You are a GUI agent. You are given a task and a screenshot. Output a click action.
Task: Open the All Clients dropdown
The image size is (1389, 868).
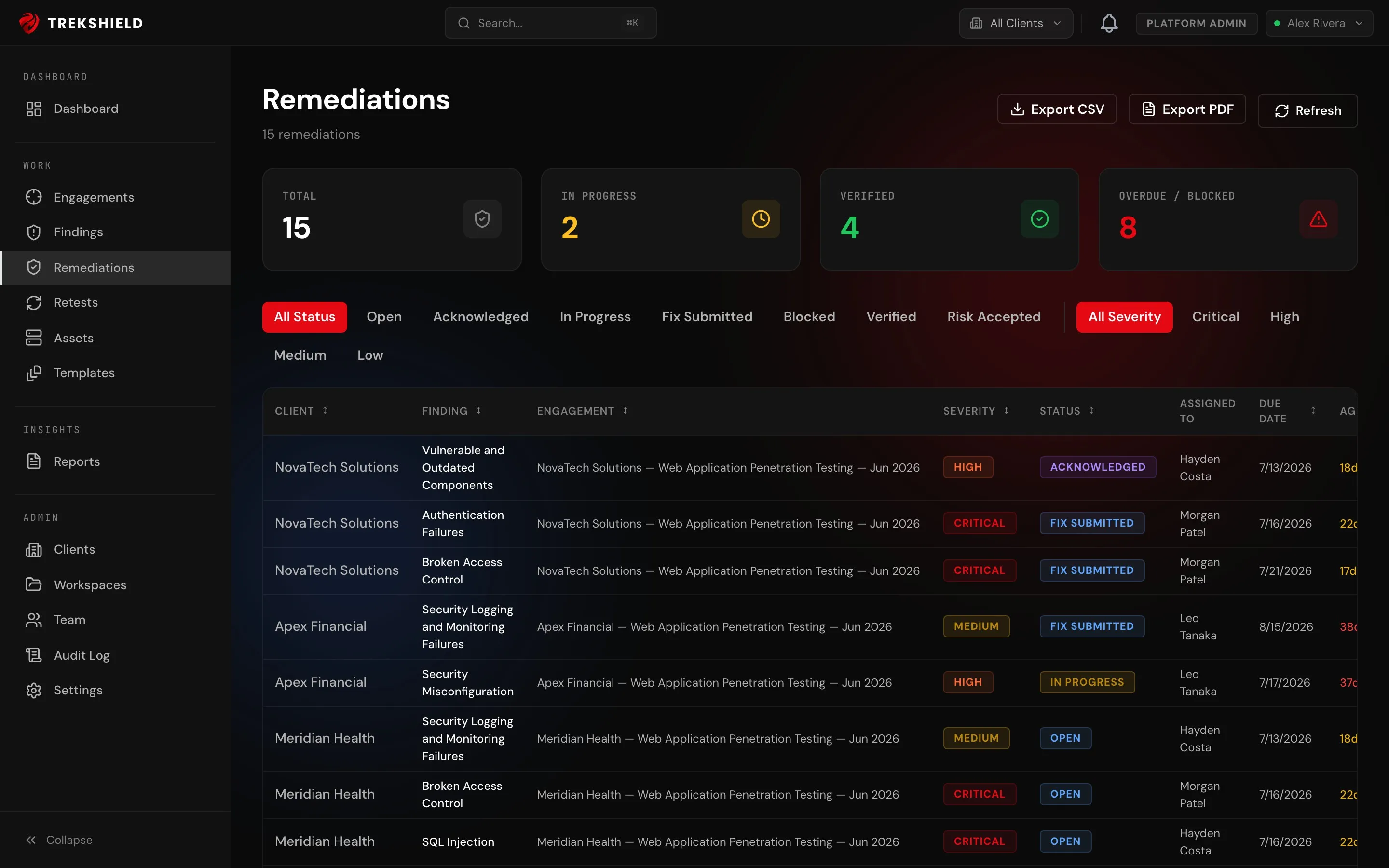tap(1015, 23)
